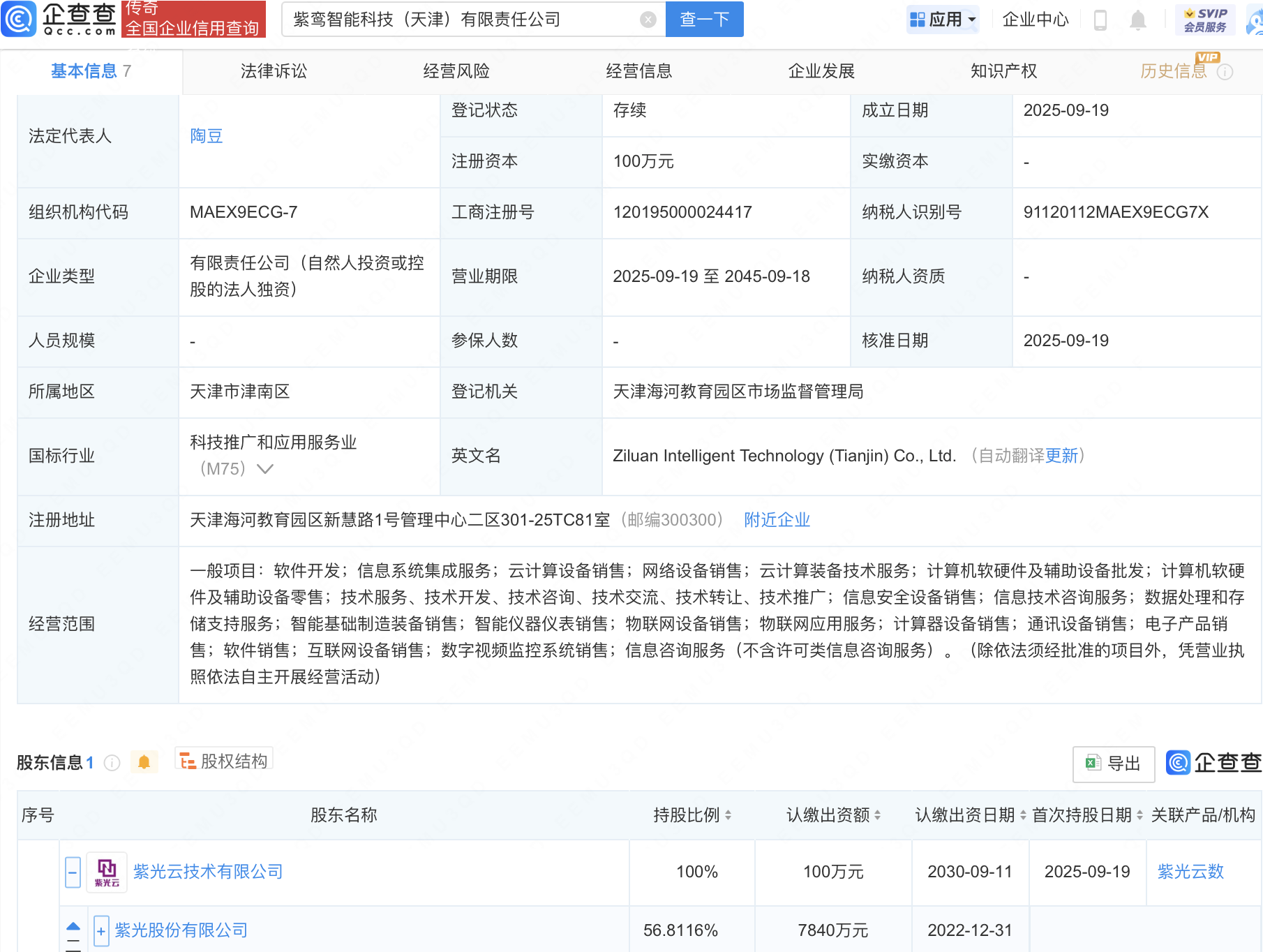1263x952 pixels.
Task: Open 股权结构 equity structure chart icon
Action: pyautogui.click(x=223, y=761)
